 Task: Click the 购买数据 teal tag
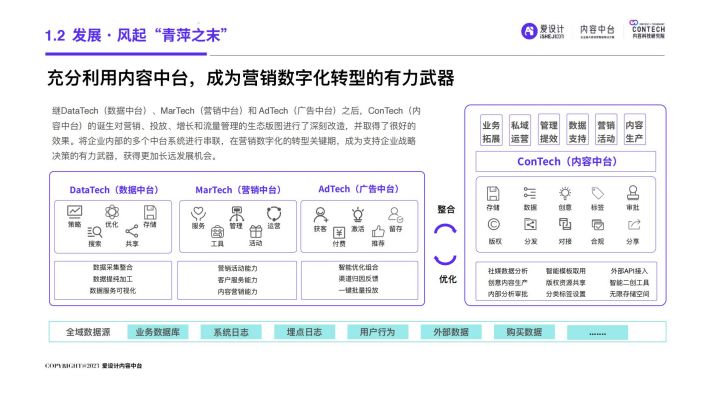click(524, 332)
